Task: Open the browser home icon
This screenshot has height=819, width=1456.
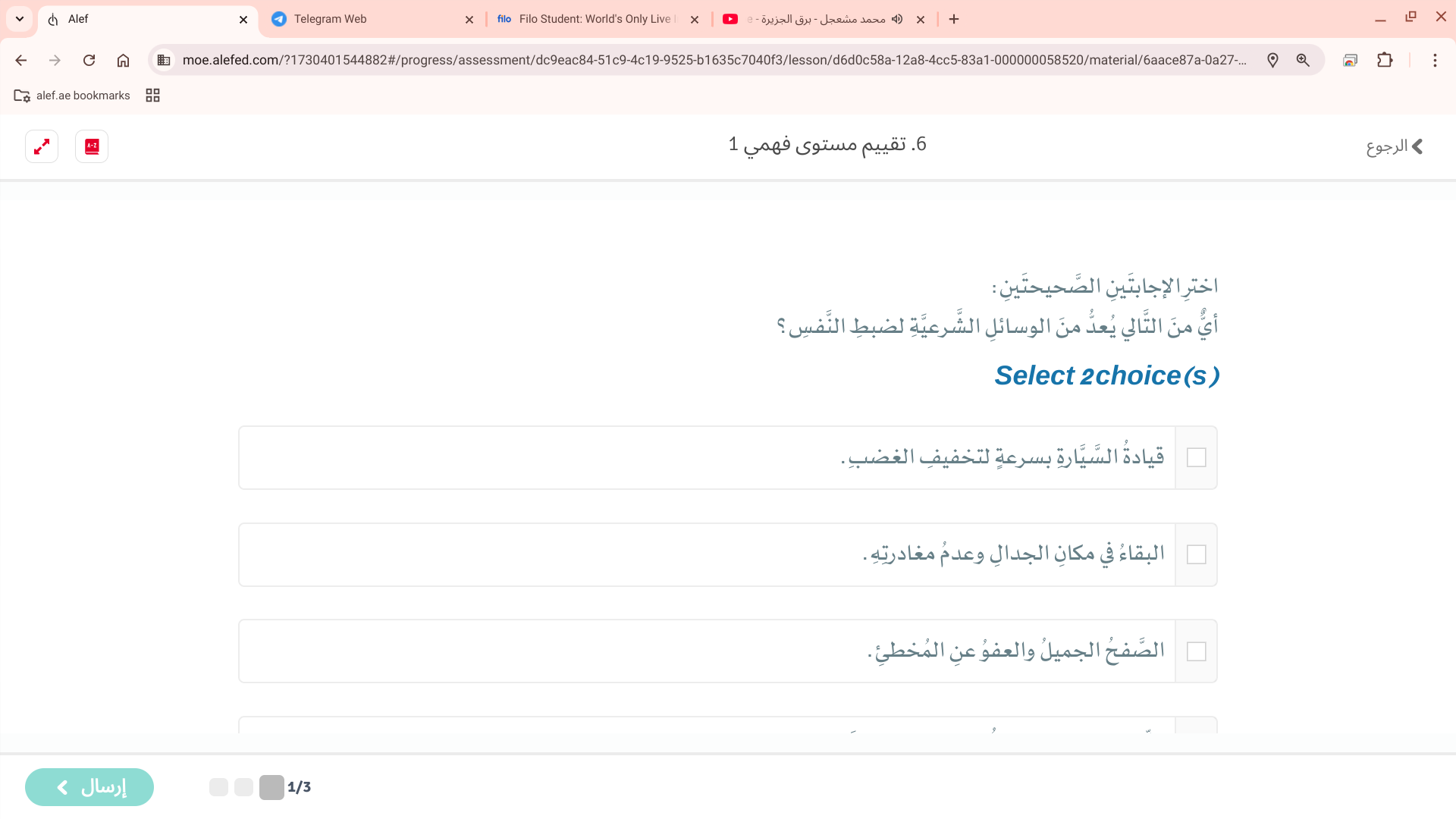Action: [x=124, y=61]
